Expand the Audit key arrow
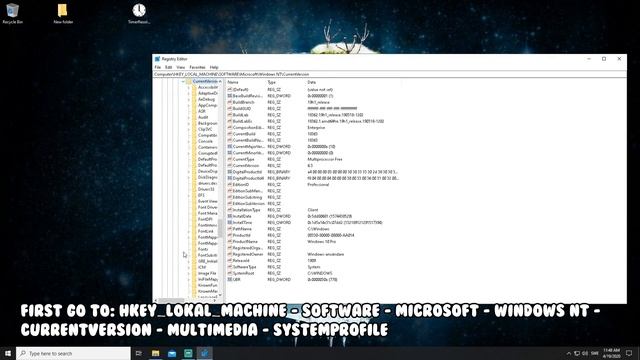The image size is (640, 360). pos(189,117)
